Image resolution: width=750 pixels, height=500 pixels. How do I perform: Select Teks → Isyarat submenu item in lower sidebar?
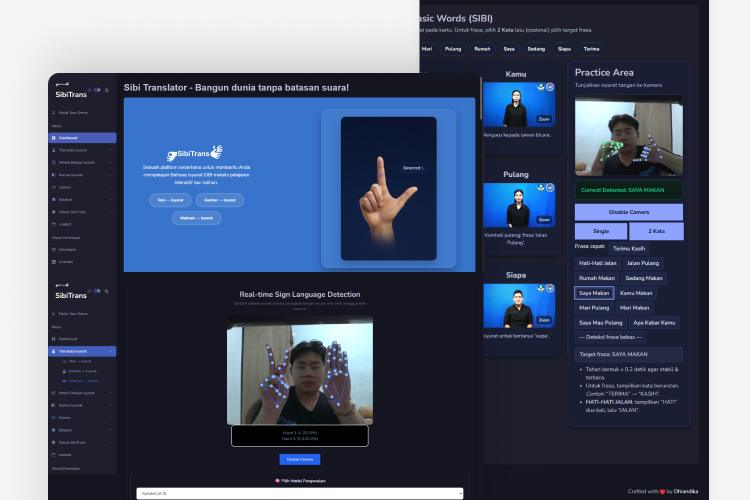[x=79, y=361]
